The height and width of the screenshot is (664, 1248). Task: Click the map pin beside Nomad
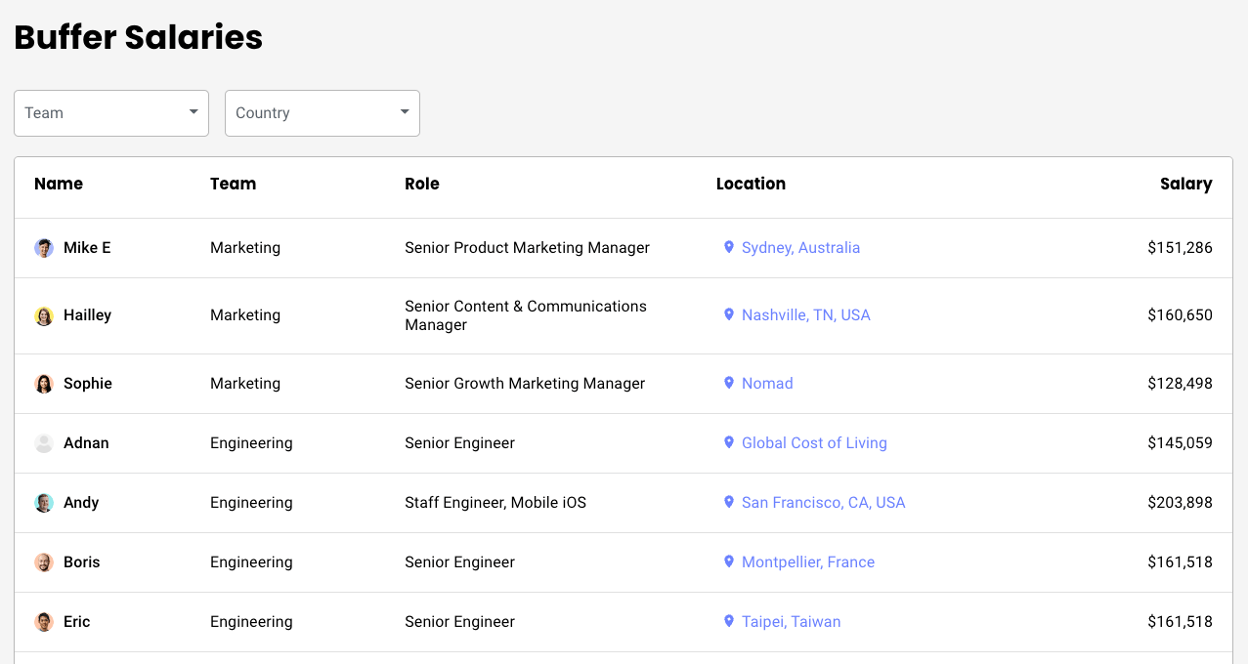(729, 383)
